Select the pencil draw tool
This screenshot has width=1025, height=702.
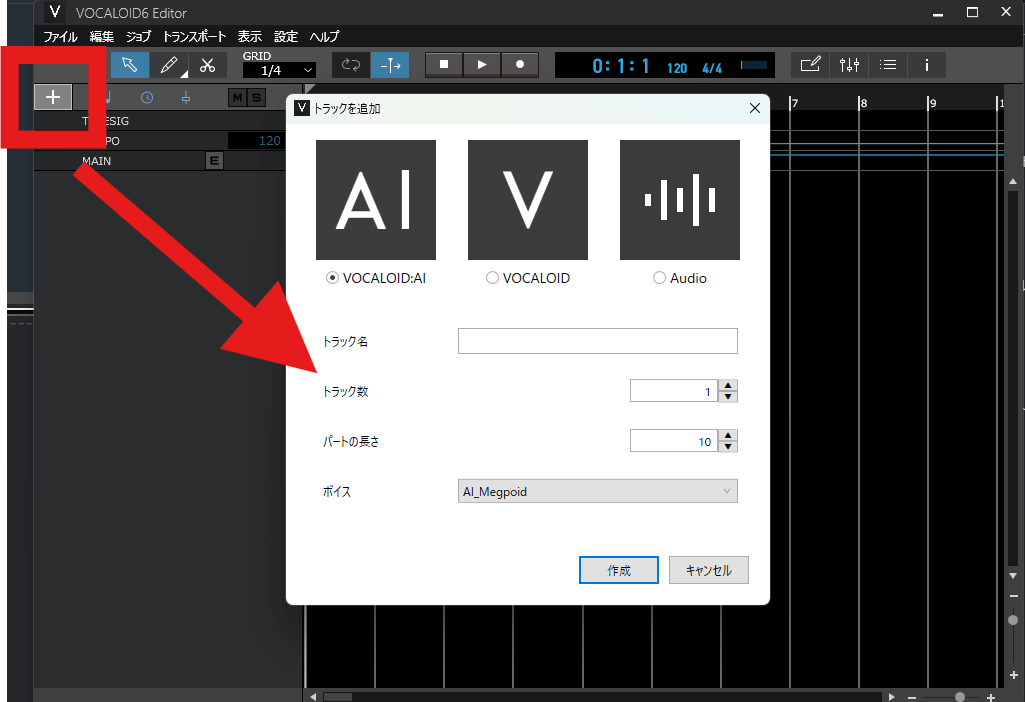tap(168, 65)
